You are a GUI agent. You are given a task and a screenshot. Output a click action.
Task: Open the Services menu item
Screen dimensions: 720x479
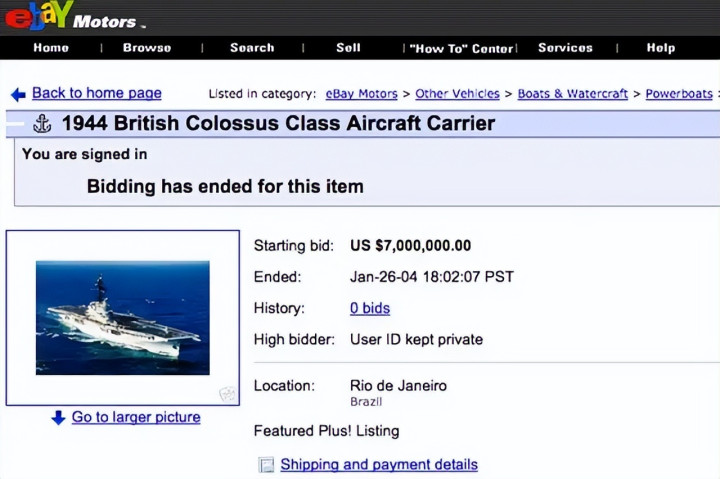(x=565, y=48)
